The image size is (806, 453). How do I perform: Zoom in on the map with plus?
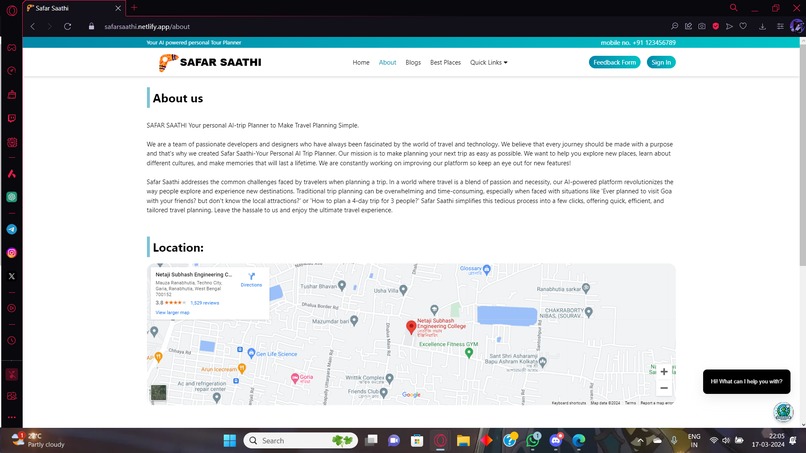click(x=664, y=371)
